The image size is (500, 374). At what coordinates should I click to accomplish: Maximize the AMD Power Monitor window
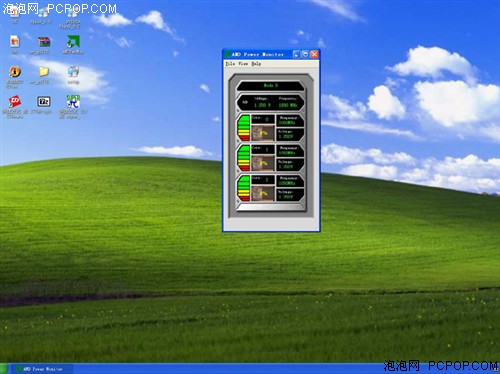click(305, 54)
